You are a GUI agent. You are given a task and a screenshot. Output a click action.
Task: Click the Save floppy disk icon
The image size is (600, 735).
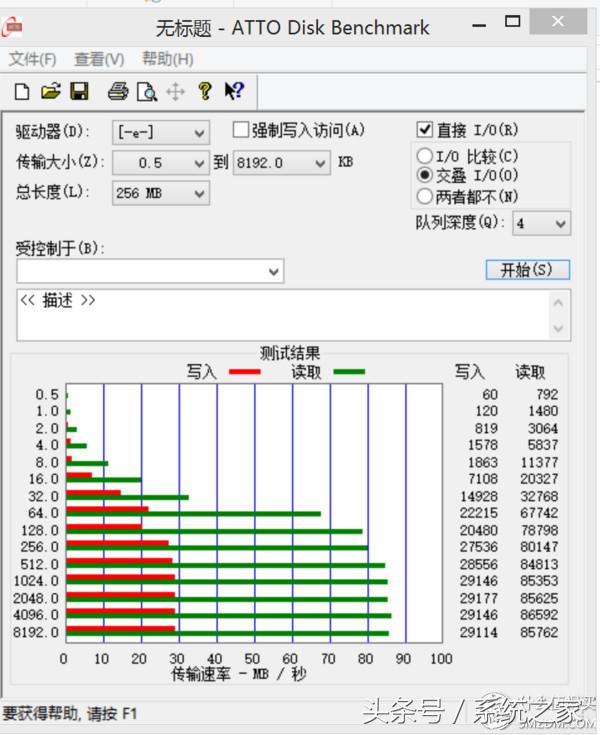(79, 91)
